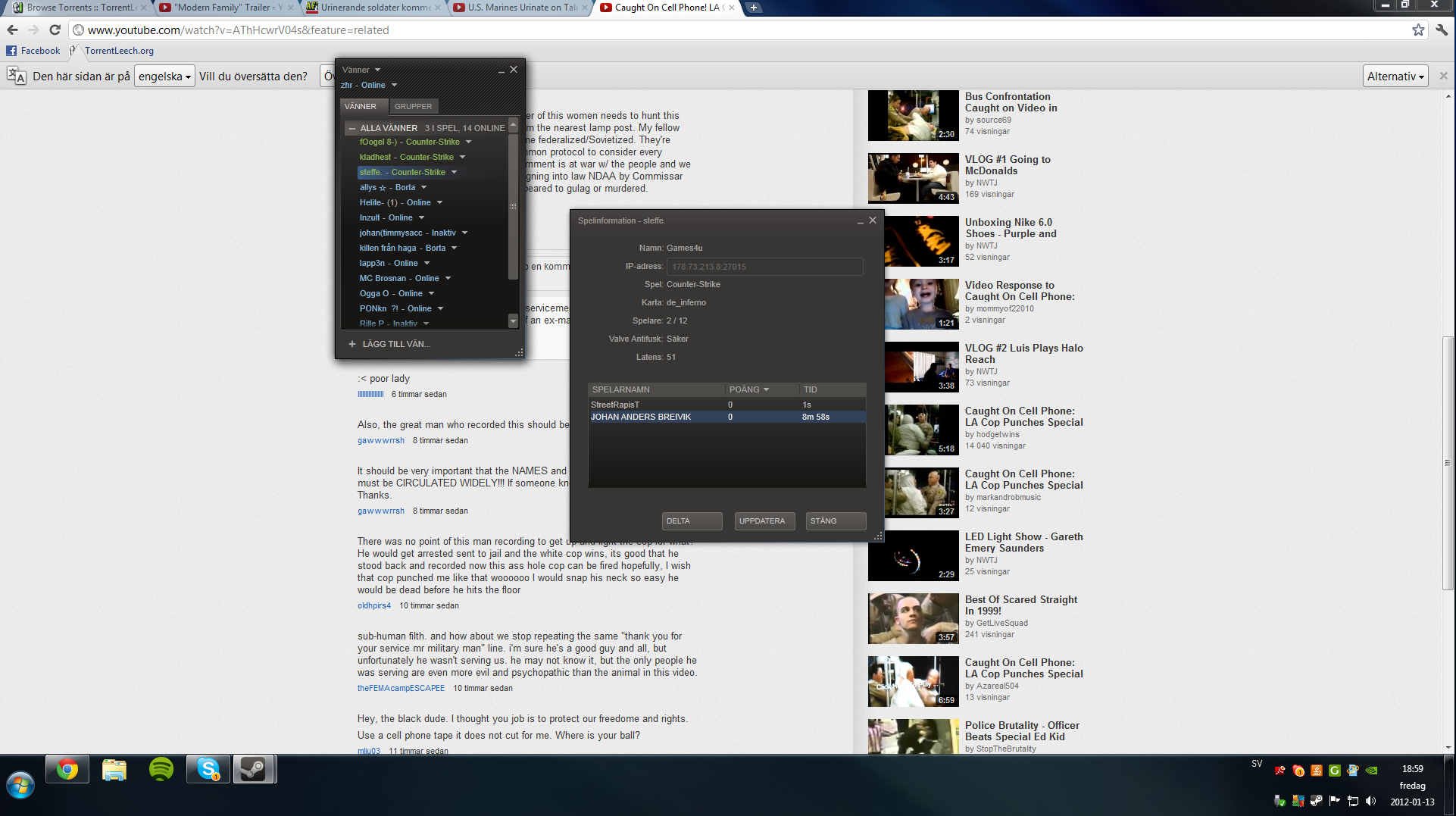Click STÄNG close button
This screenshot has width=1456, height=816.
[836, 521]
